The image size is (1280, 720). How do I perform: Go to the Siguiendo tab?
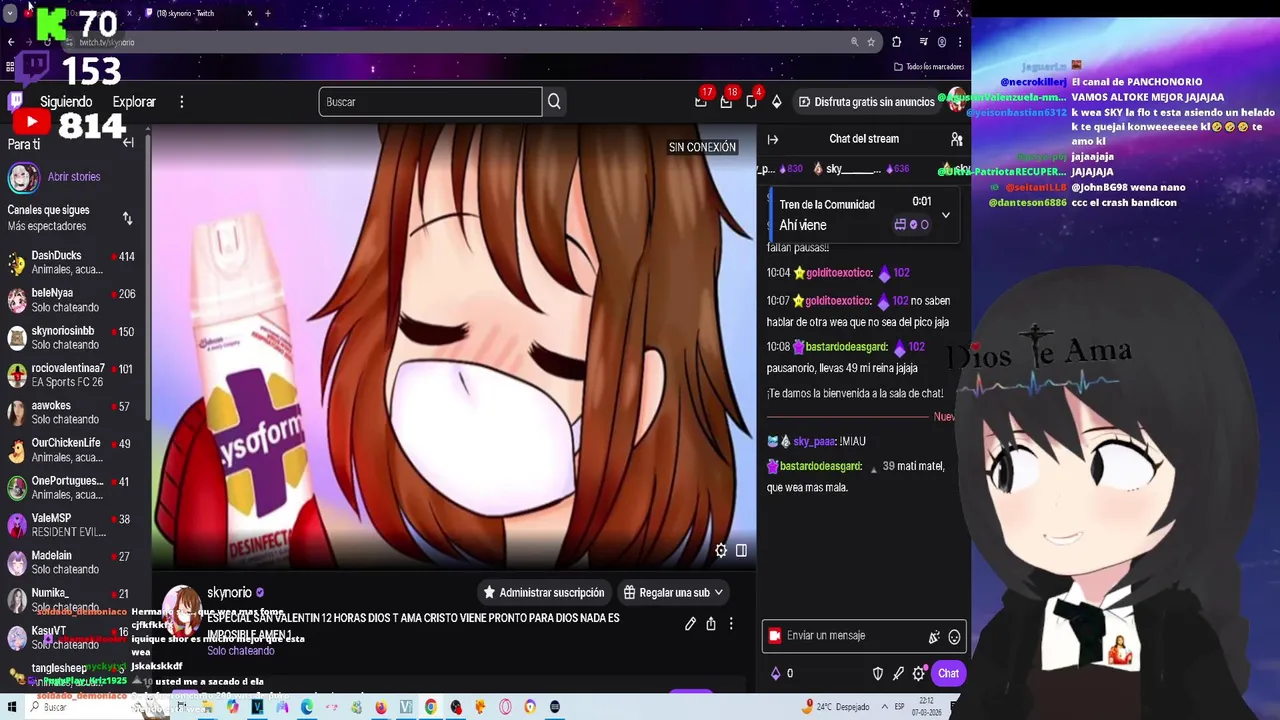click(x=66, y=102)
